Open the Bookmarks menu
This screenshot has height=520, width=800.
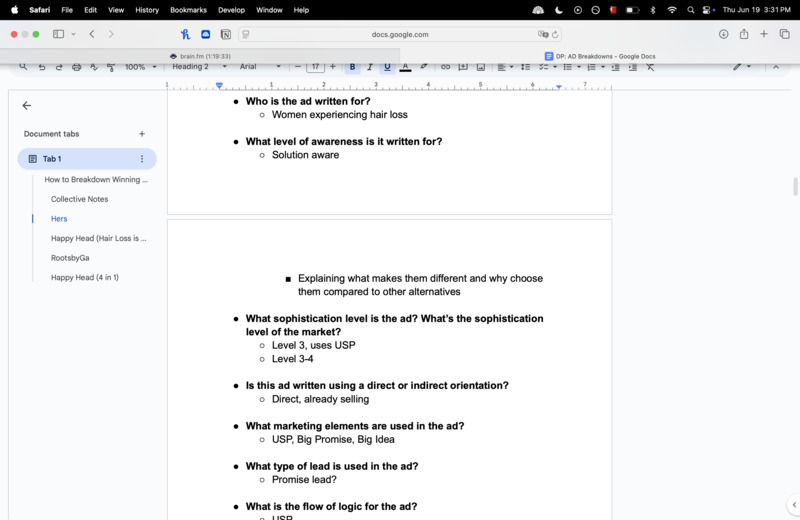(188, 10)
